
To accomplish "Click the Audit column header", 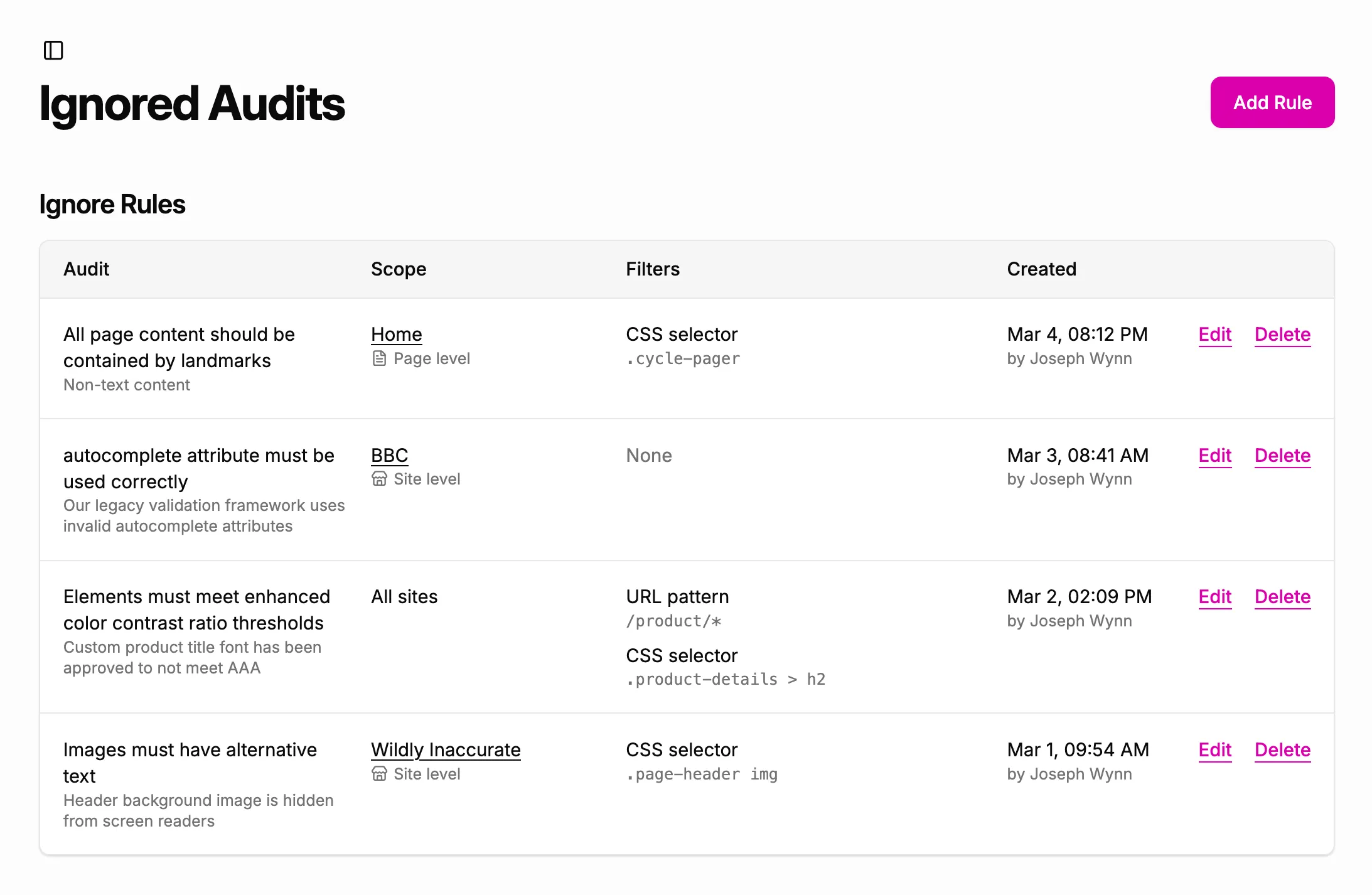I will [x=86, y=269].
